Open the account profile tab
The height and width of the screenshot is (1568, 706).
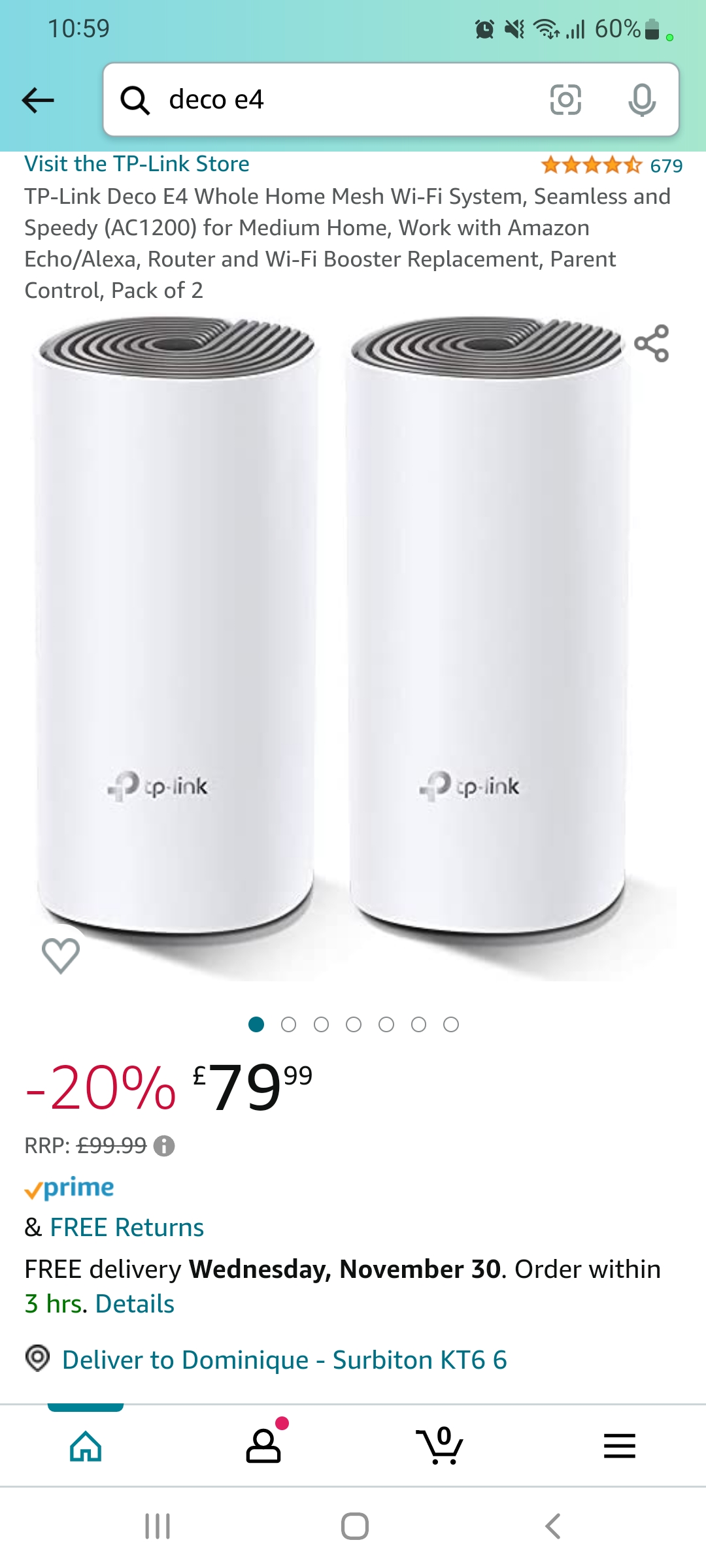[x=263, y=1445]
